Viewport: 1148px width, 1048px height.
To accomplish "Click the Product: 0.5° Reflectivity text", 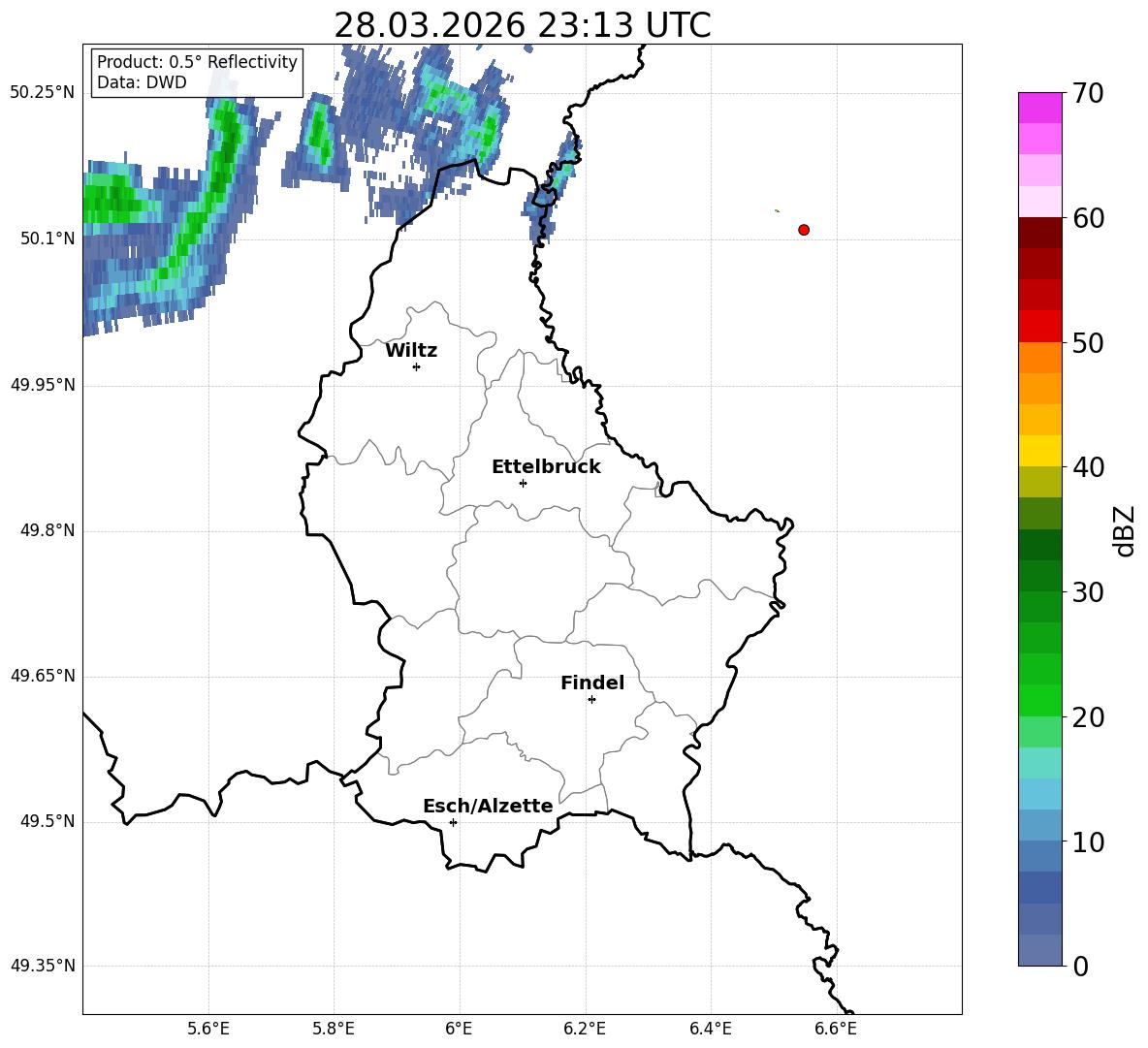I will pos(197,61).
